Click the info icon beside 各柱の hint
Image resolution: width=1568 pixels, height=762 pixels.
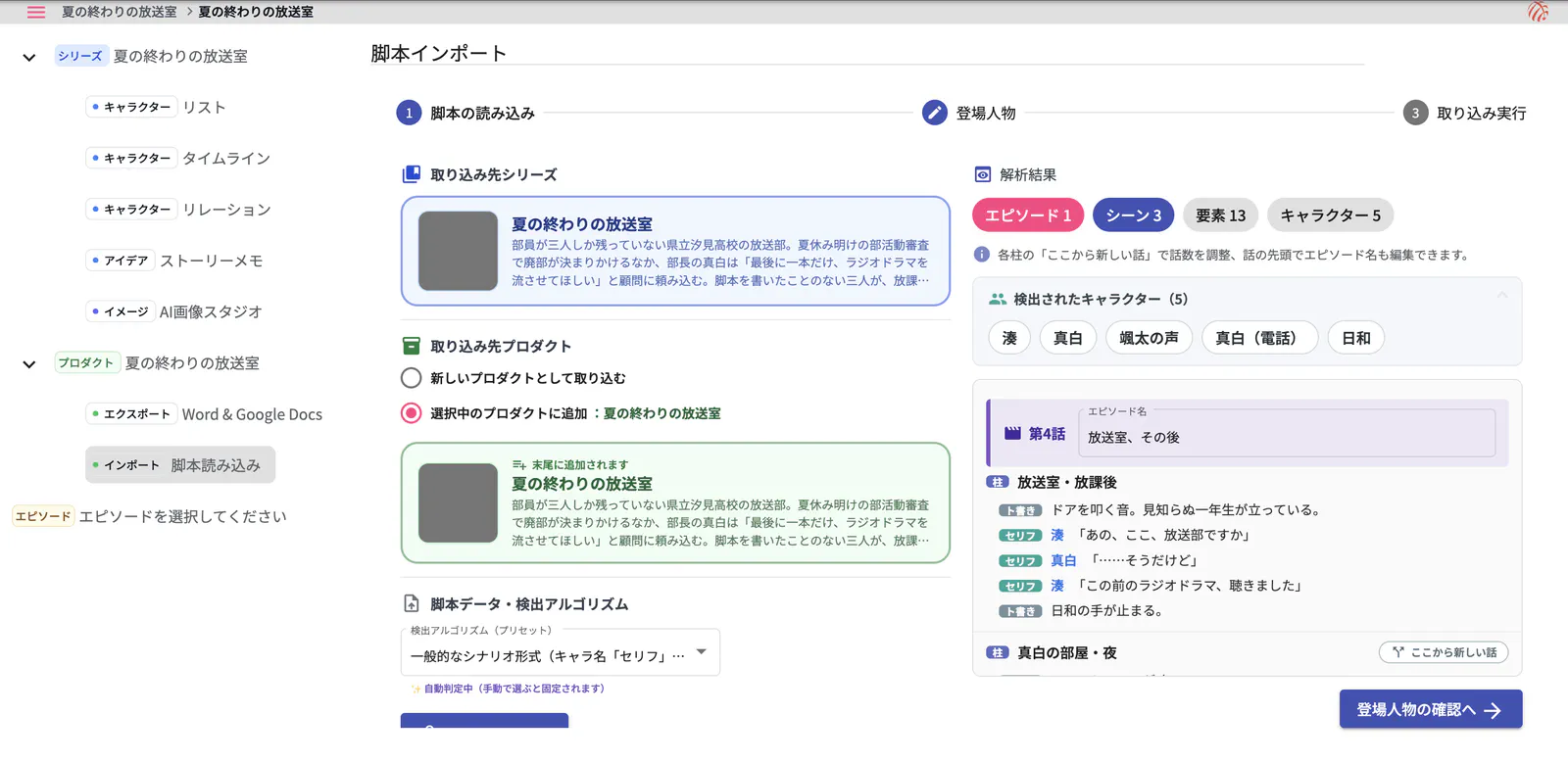coord(981,255)
